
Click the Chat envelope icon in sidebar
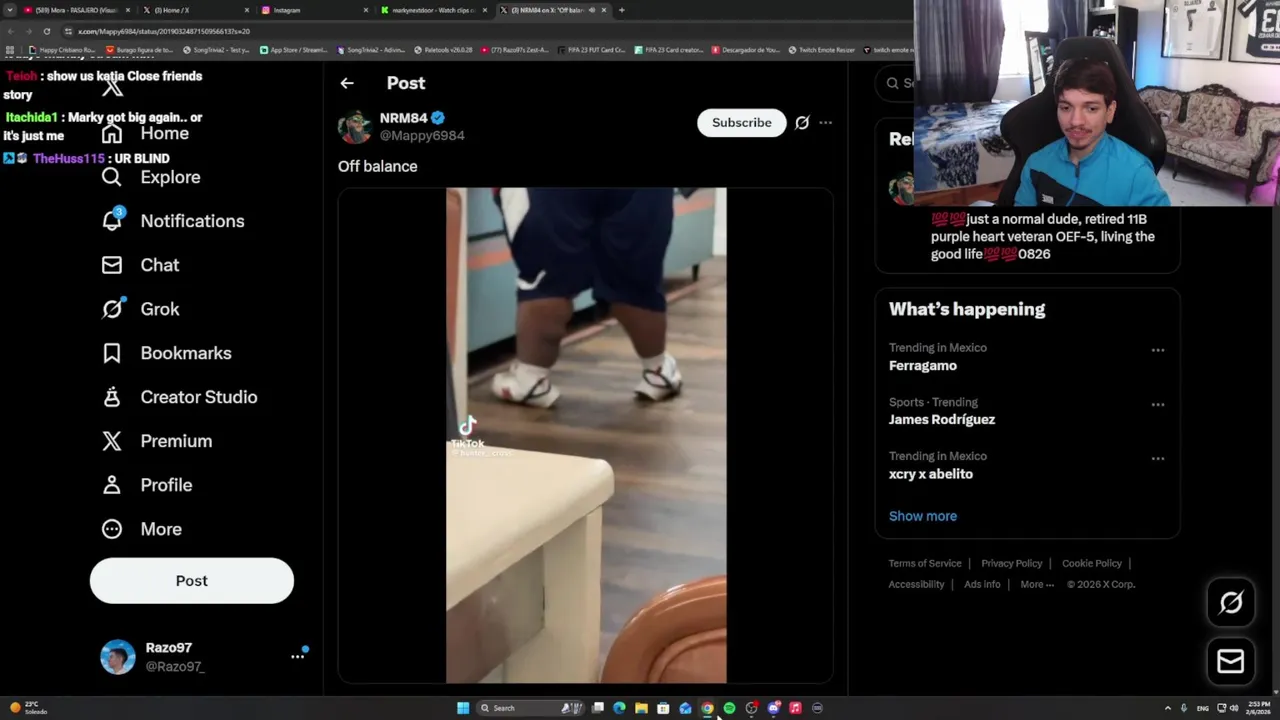(x=112, y=265)
